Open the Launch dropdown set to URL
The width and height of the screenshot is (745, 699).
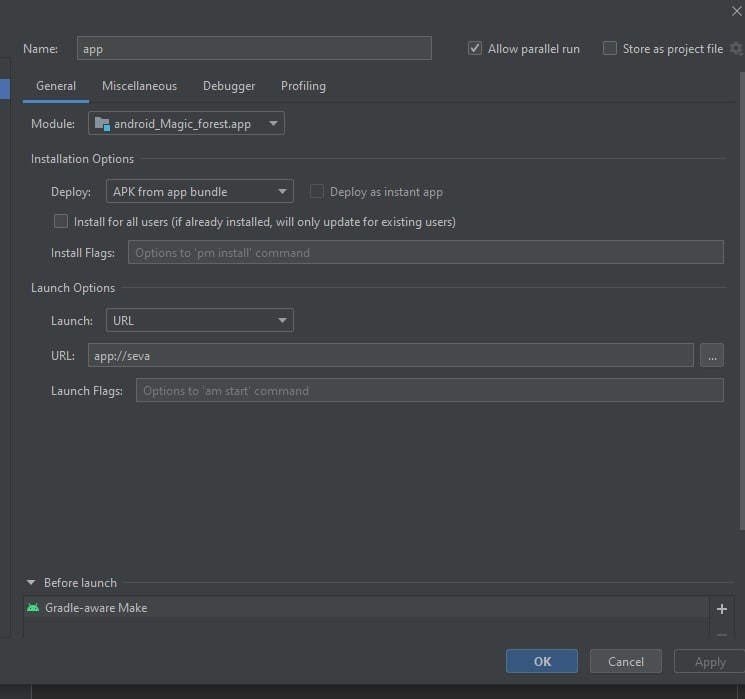[x=200, y=320]
